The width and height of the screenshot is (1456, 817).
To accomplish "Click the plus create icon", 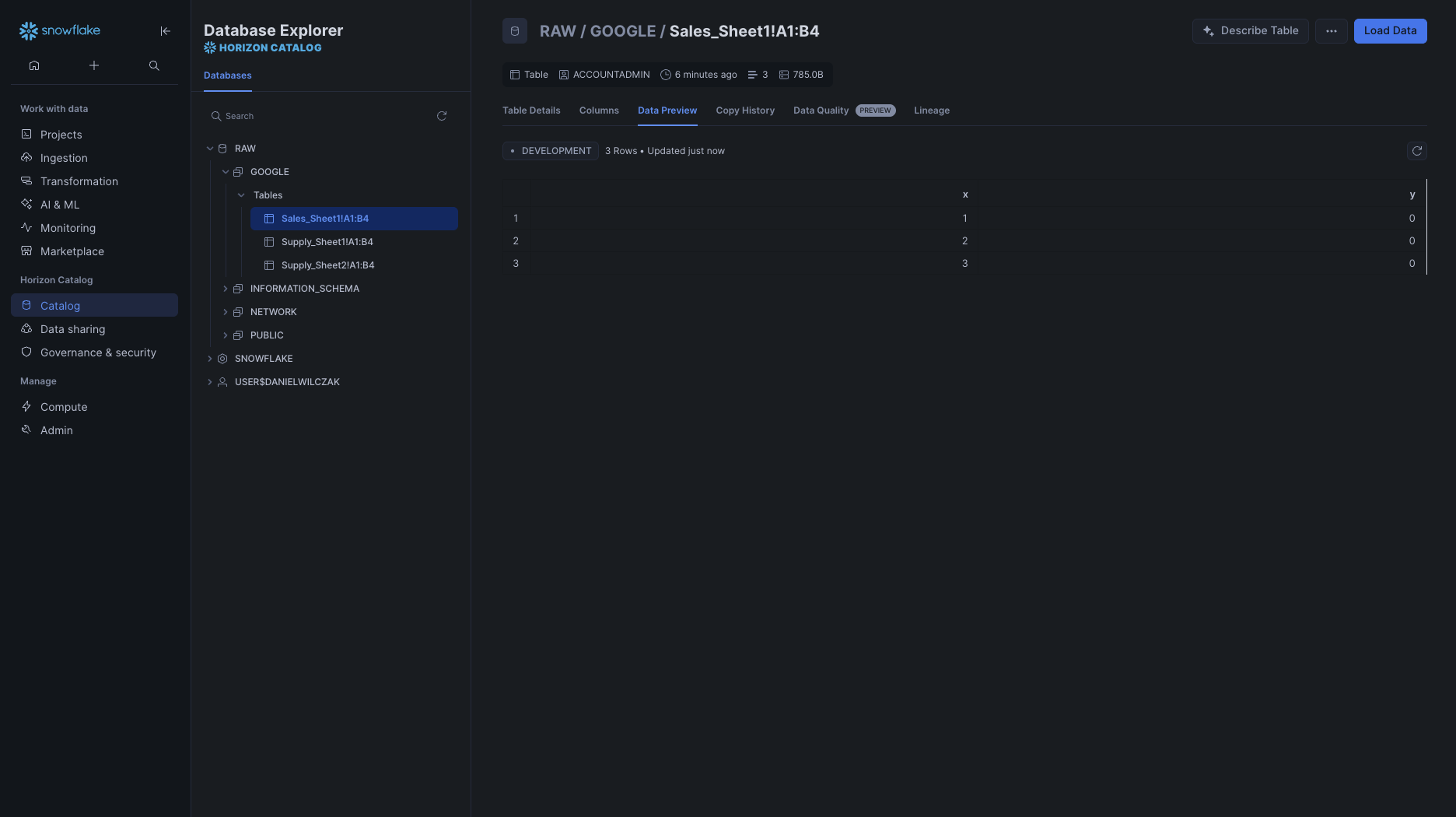I will coord(94,65).
